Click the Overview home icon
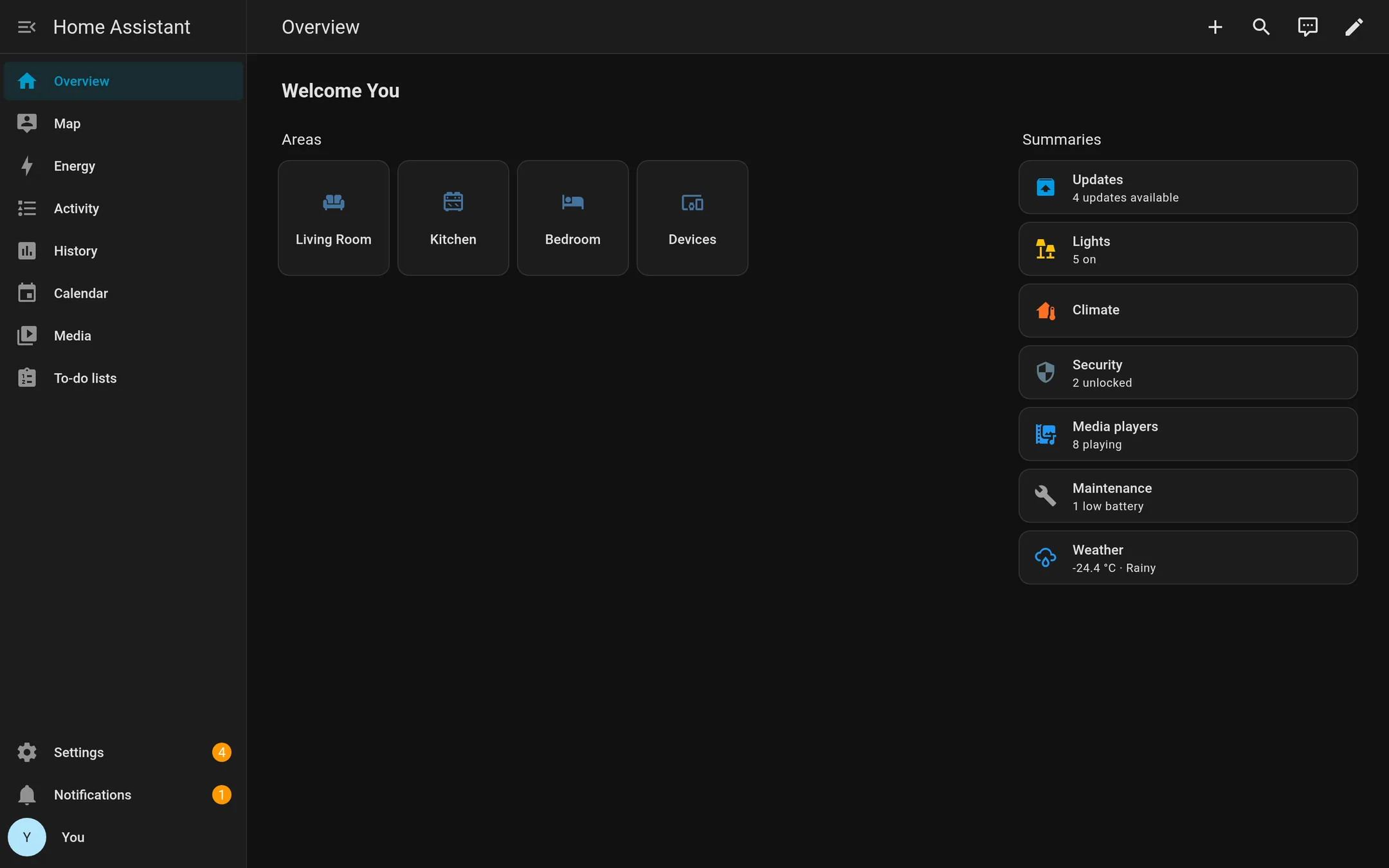The height and width of the screenshot is (868, 1389). point(26,81)
